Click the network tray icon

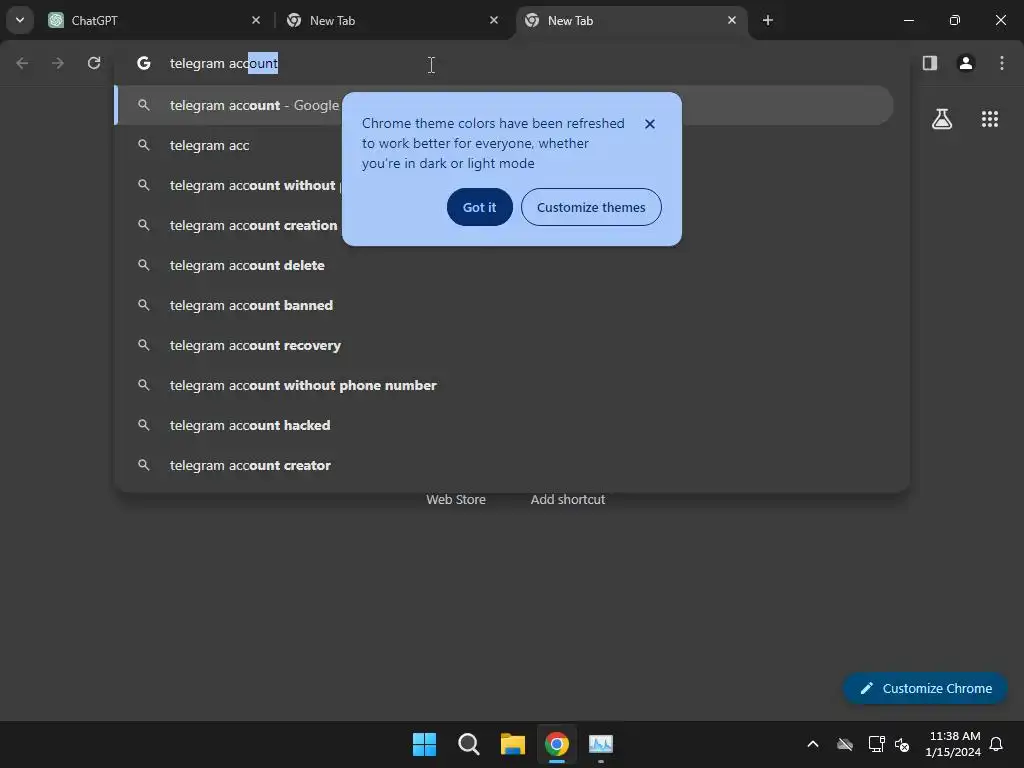pos(876,744)
